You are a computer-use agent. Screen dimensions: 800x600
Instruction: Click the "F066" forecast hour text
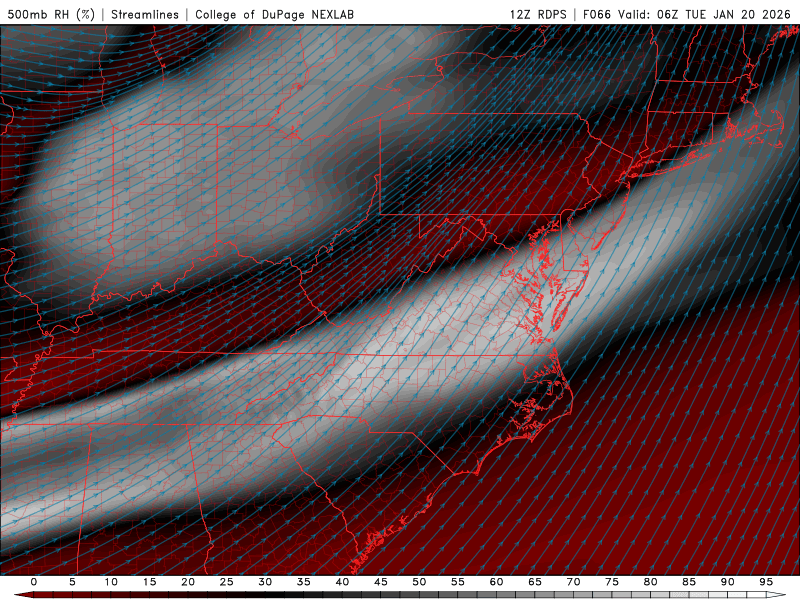(x=596, y=14)
